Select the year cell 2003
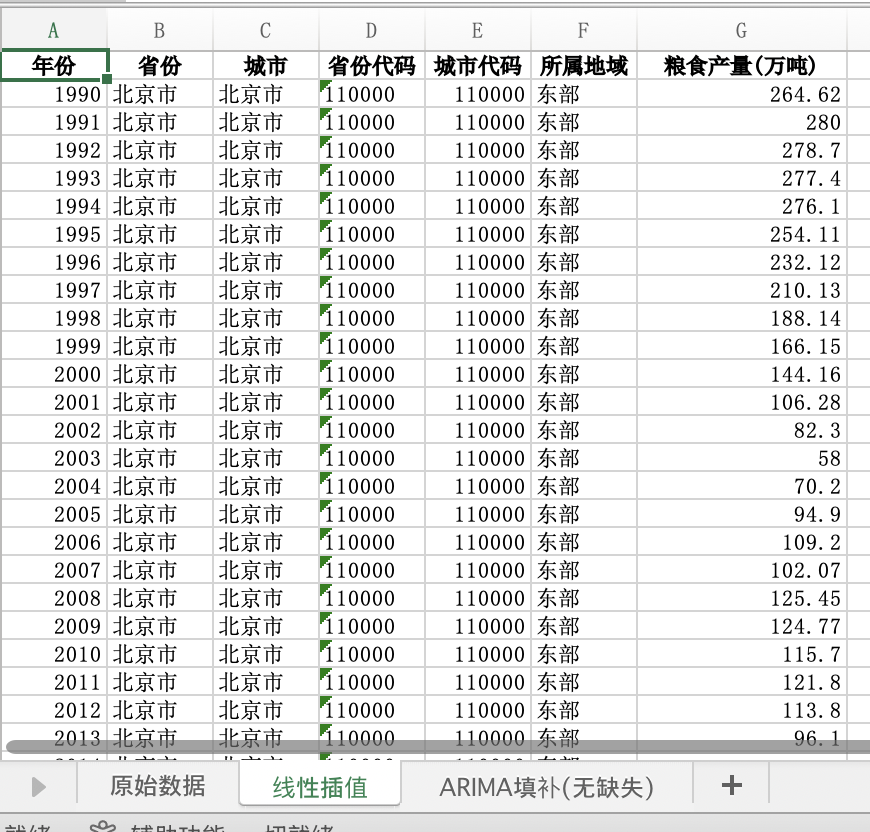This screenshot has width=870, height=832. 54,458
